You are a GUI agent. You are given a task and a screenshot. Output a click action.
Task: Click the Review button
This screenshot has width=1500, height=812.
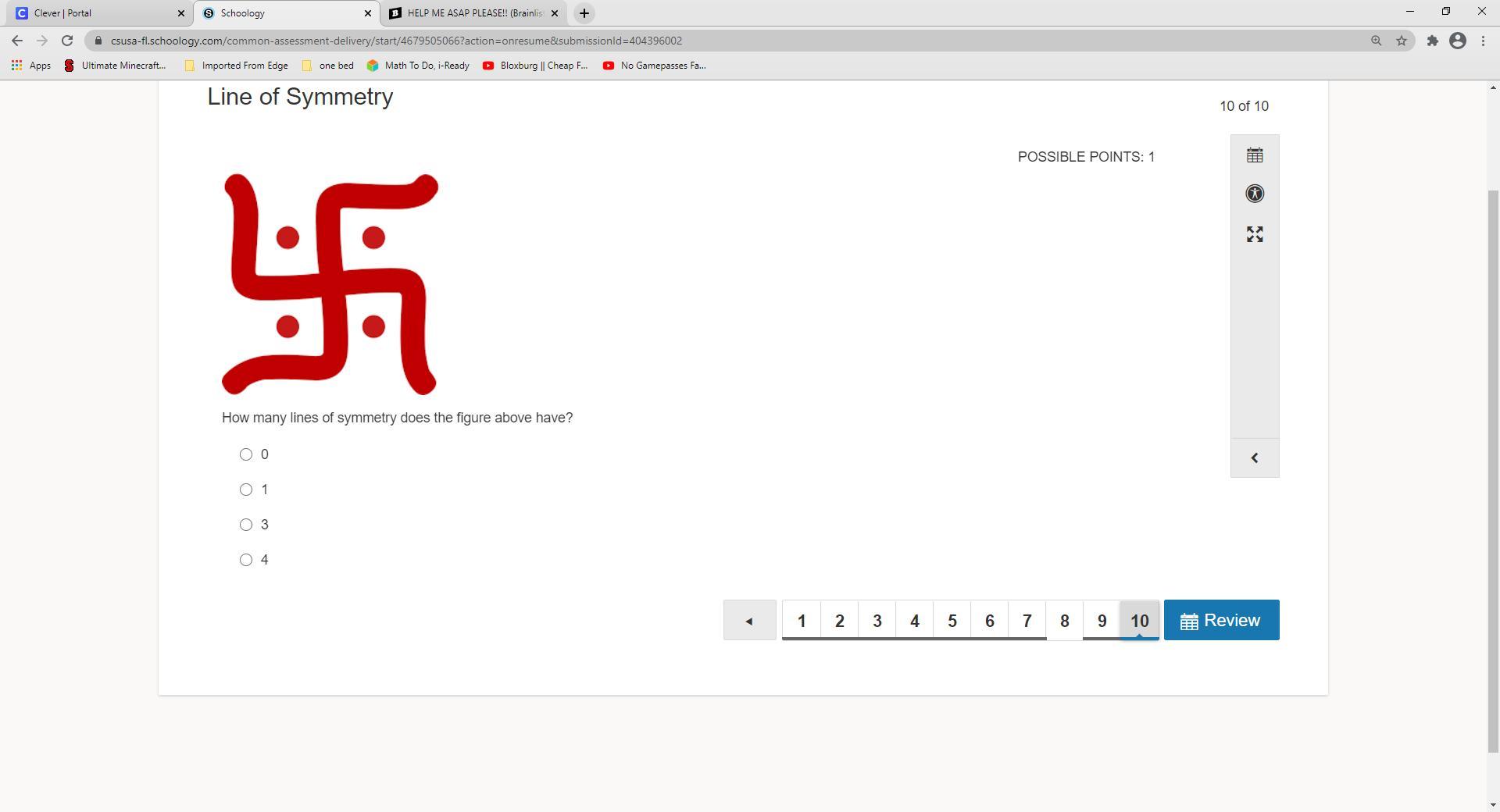pyautogui.click(x=1222, y=621)
